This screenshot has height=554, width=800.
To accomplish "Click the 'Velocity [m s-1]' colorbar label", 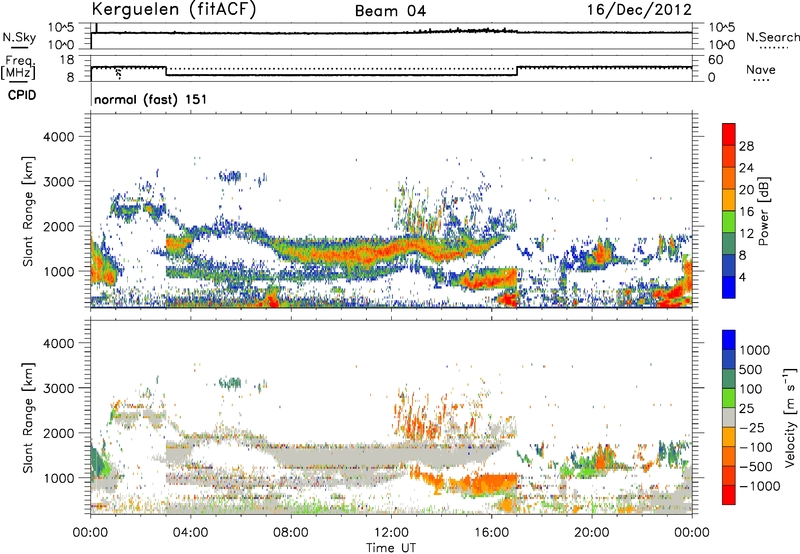I will point(790,418).
